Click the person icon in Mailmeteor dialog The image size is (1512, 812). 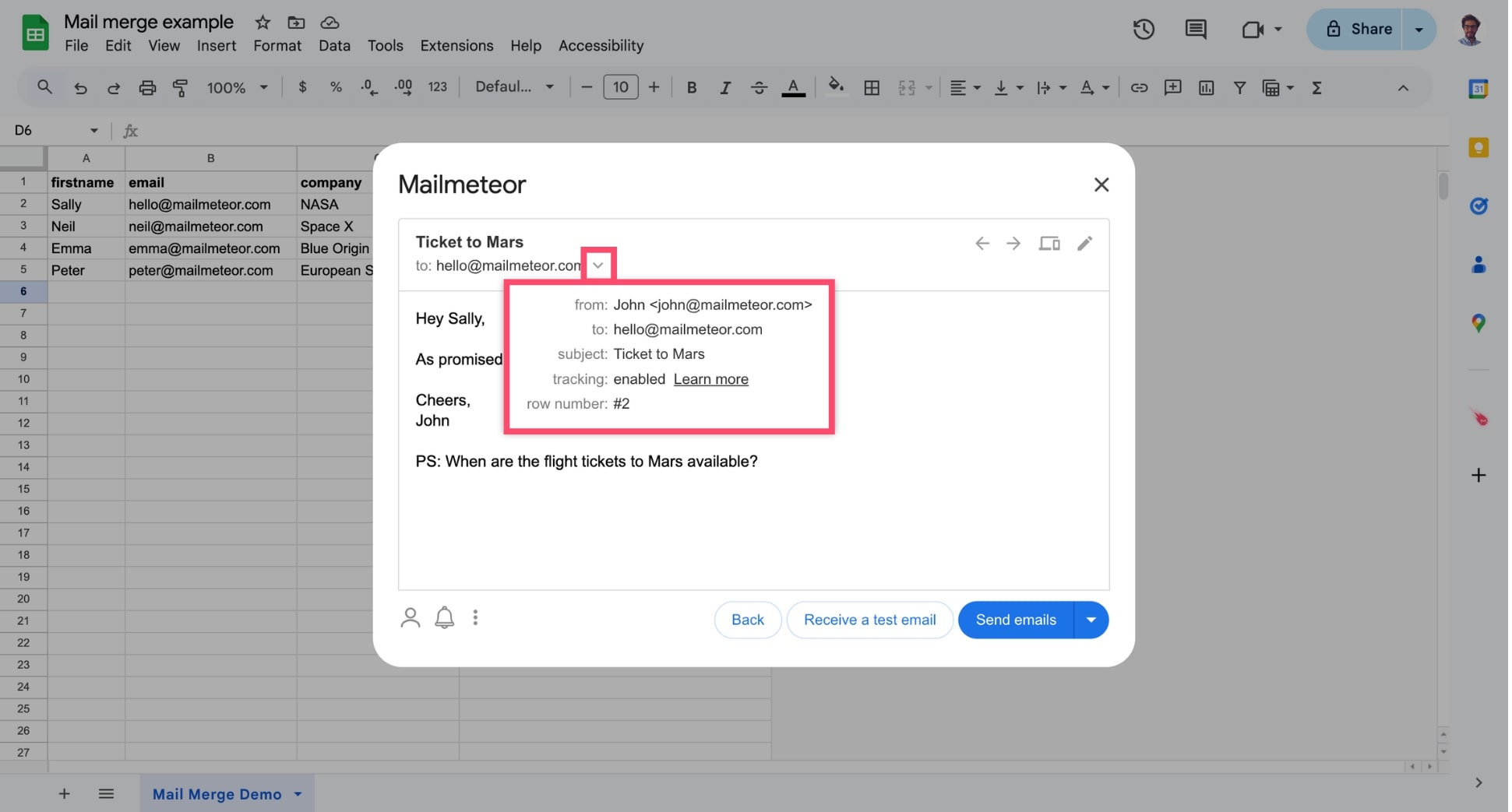pyautogui.click(x=411, y=618)
